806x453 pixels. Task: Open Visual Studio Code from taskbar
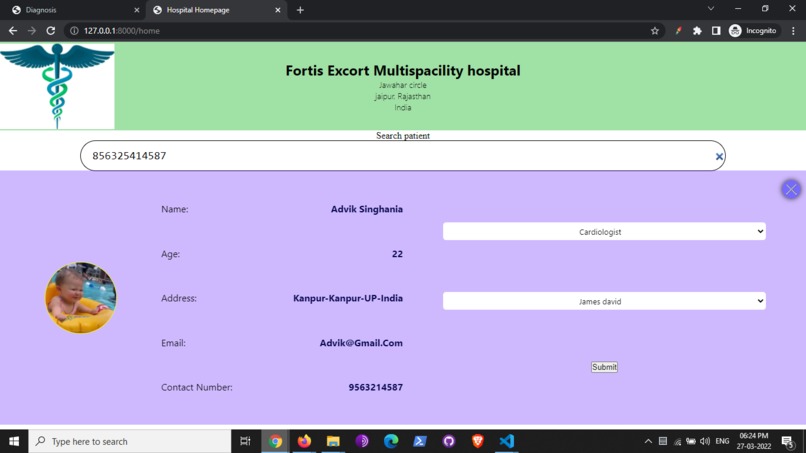click(506, 441)
